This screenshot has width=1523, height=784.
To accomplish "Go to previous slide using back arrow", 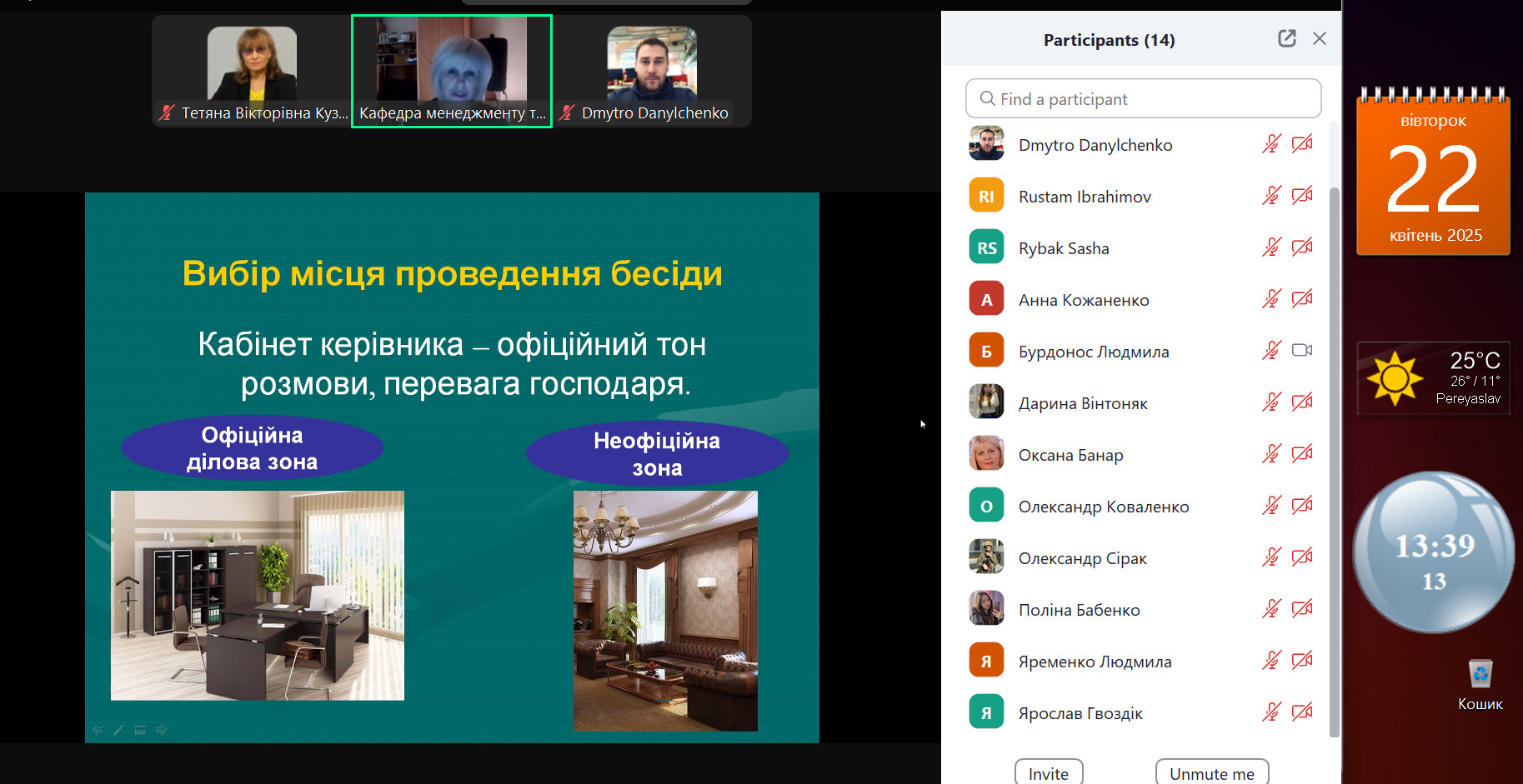I will pyautogui.click(x=97, y=730).
